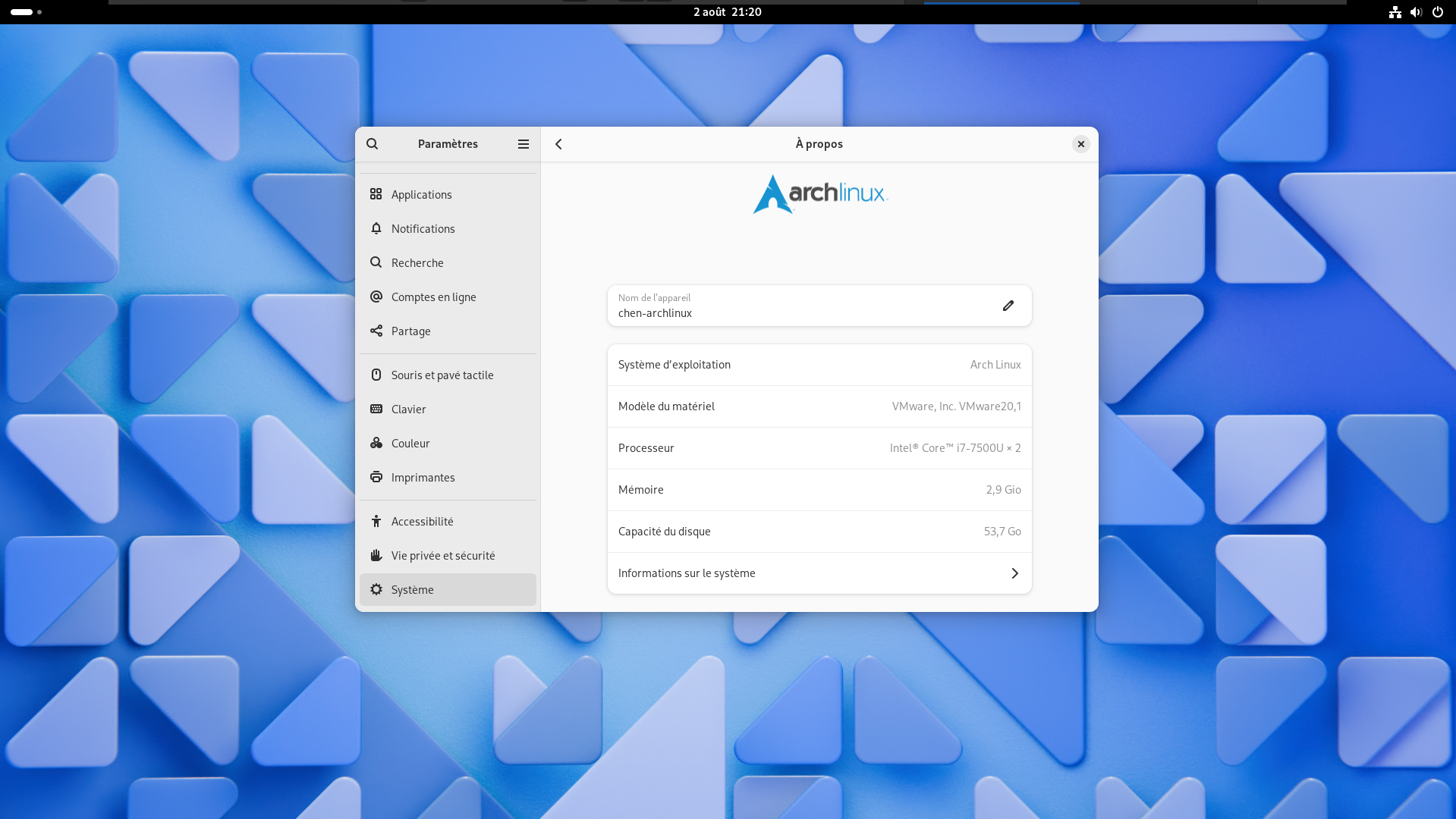Select the Partage settings panel
Viewport: 1456px width, 819px height.
click(448, 331)
